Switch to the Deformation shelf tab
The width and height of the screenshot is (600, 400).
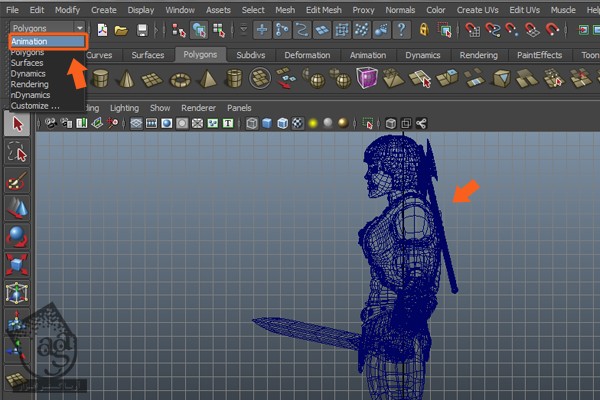click(x=307, y=55)
